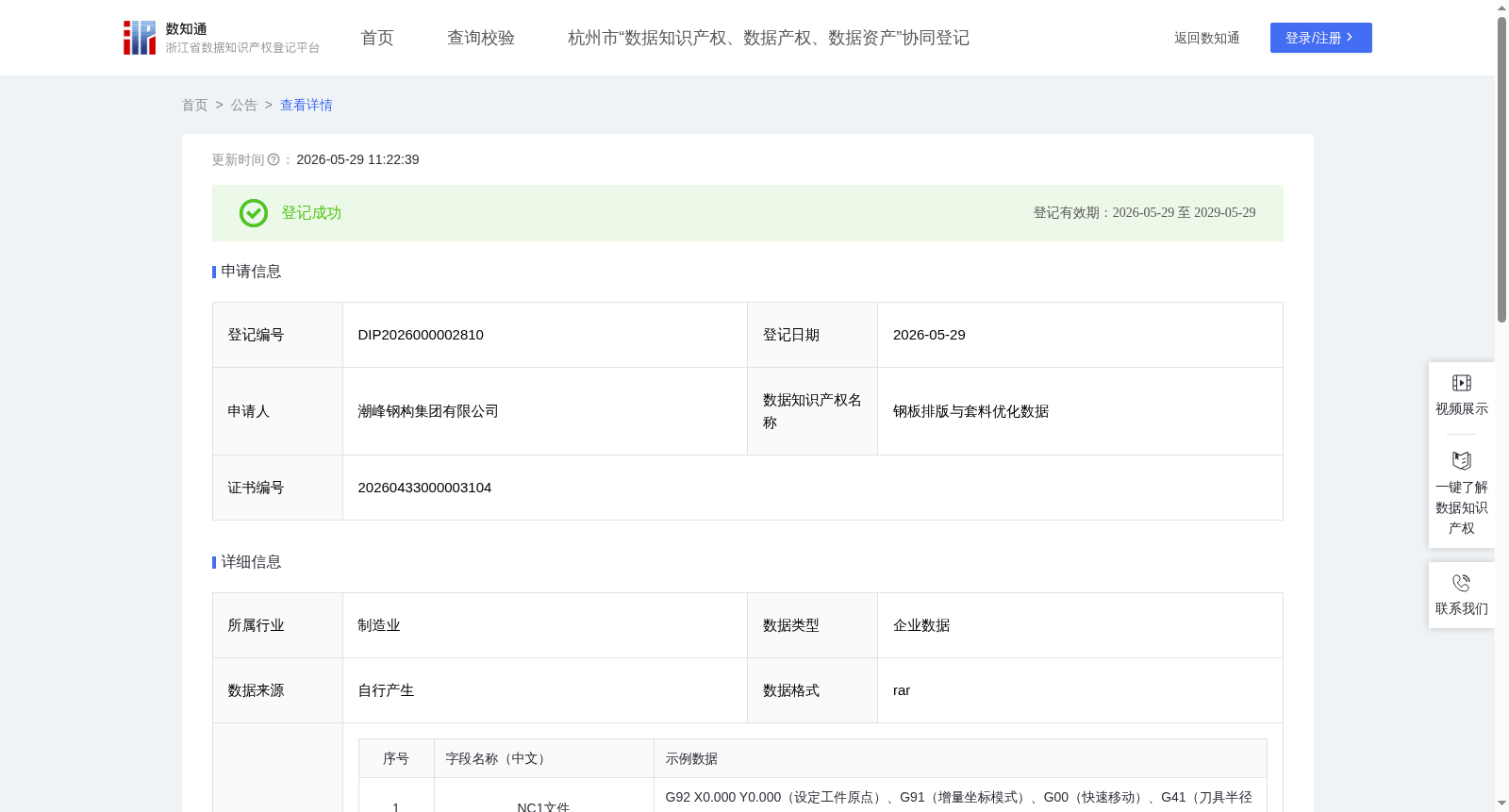Click the update time 2026-05-29 11:22:39

coord(357,160)
